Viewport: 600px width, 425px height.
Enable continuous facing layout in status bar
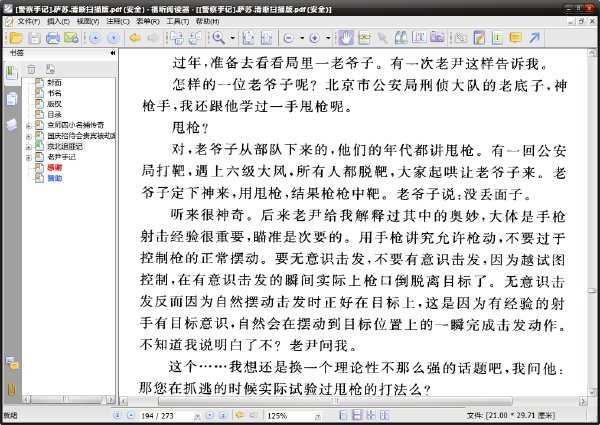[370, 415]
